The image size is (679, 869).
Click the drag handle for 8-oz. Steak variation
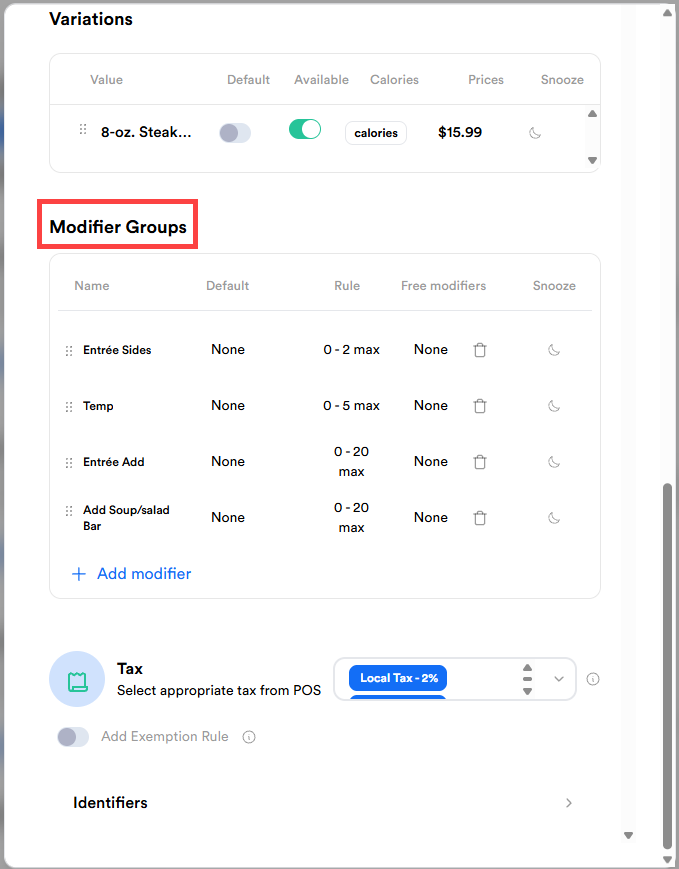click(x=83, y=129)
